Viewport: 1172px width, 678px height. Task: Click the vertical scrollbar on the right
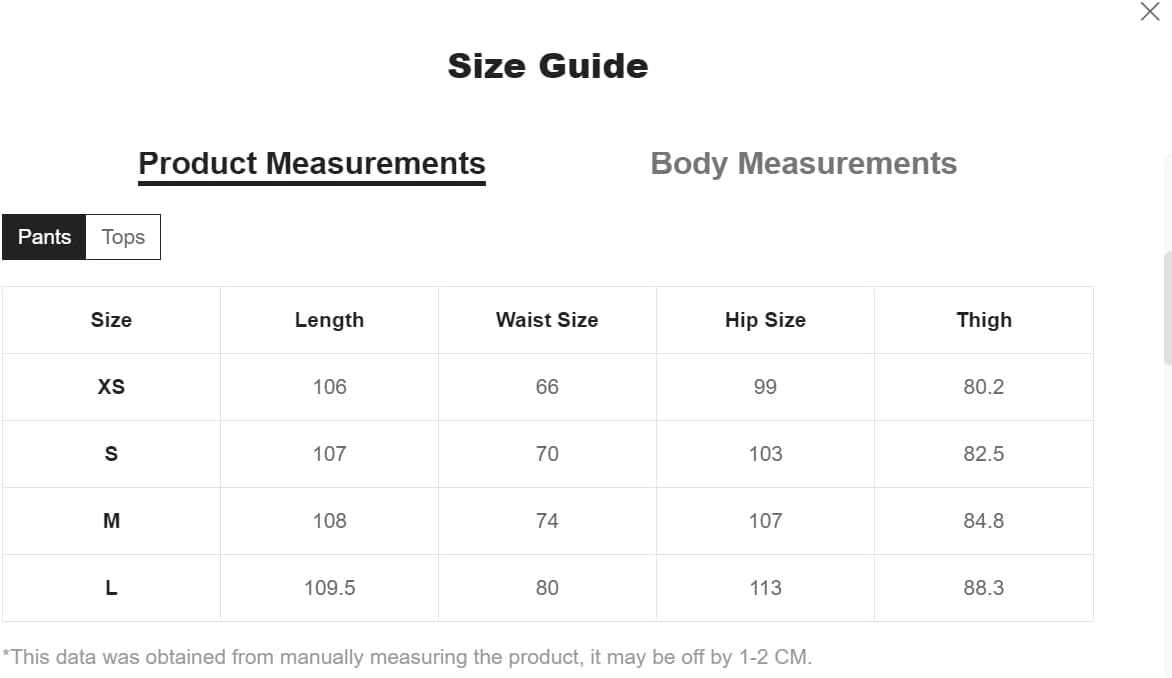pos(1166,308)
